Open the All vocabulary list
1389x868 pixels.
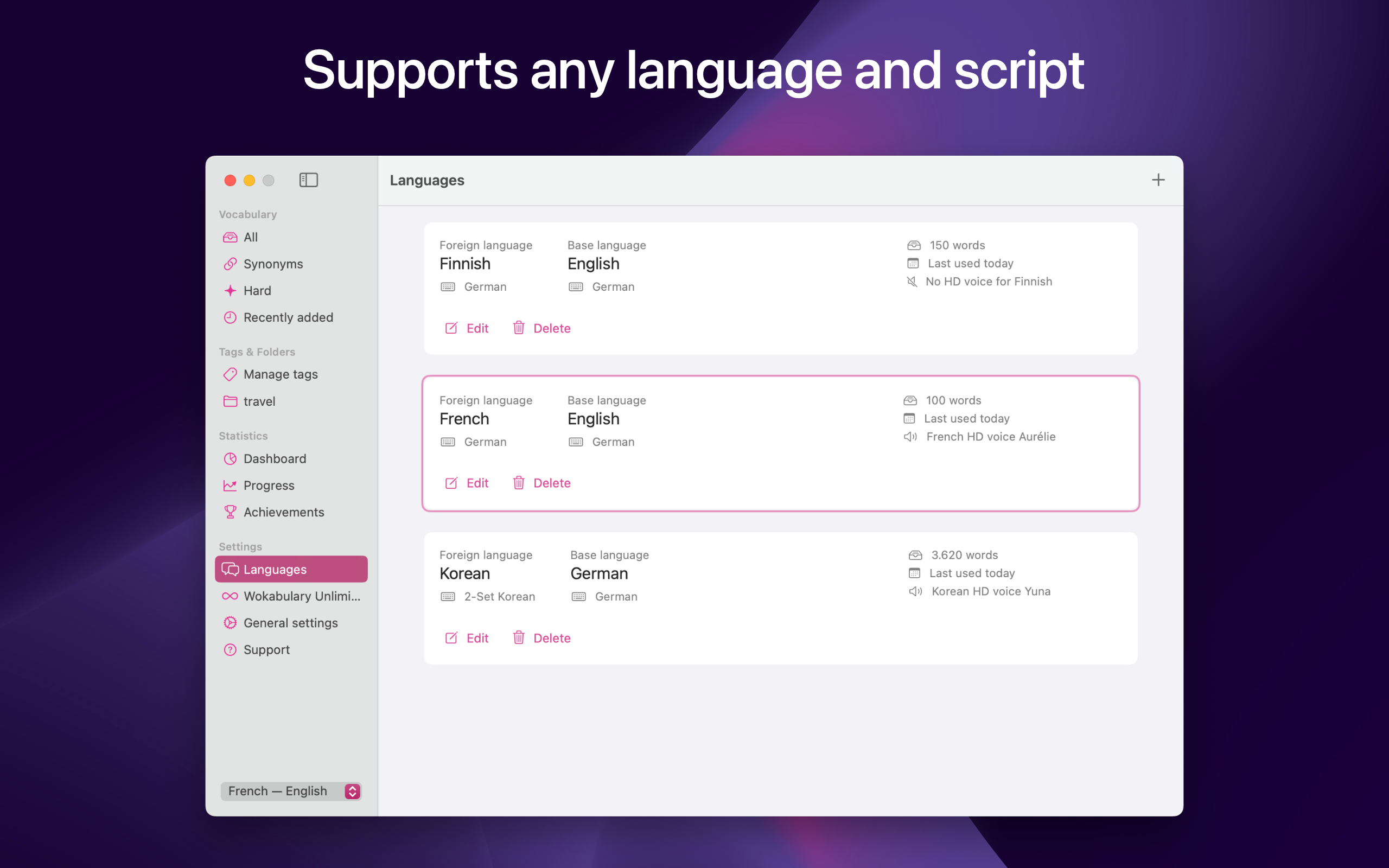tap(291, 237)
